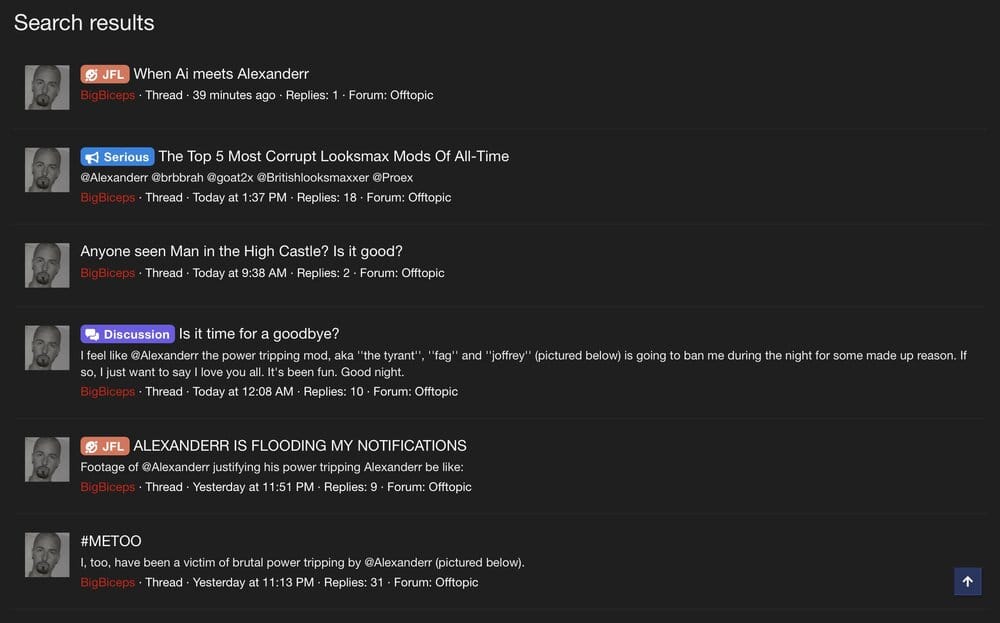Click avatar next to the #METOO thread
Viewport: 1000px width, 623px height.
(x=47, y=555)
